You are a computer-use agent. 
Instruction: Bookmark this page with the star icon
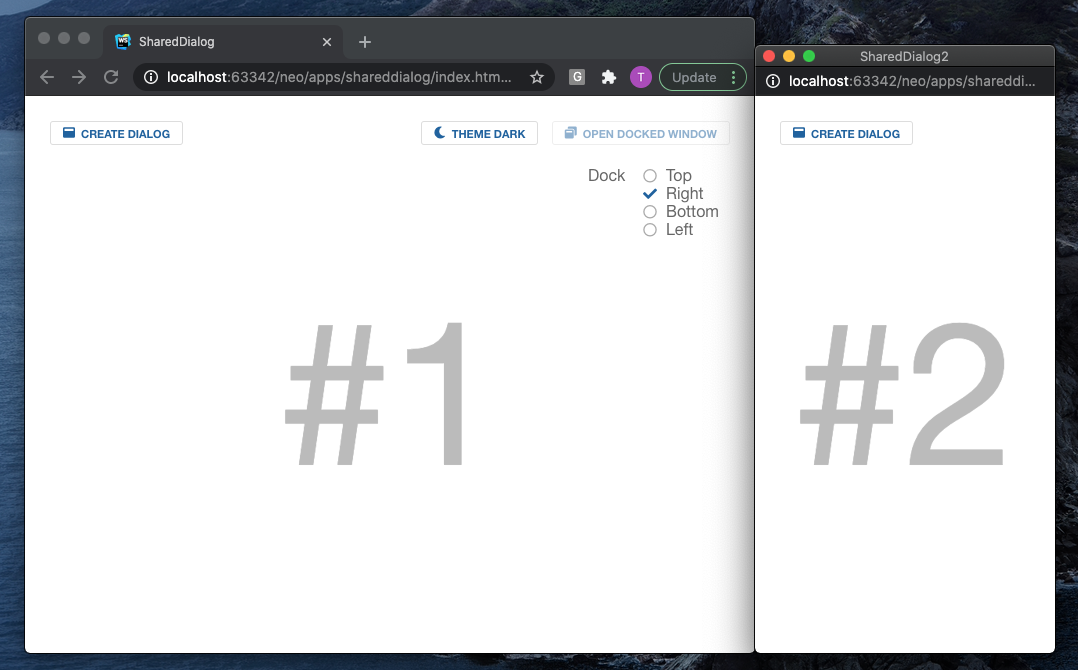pos(537,77)
